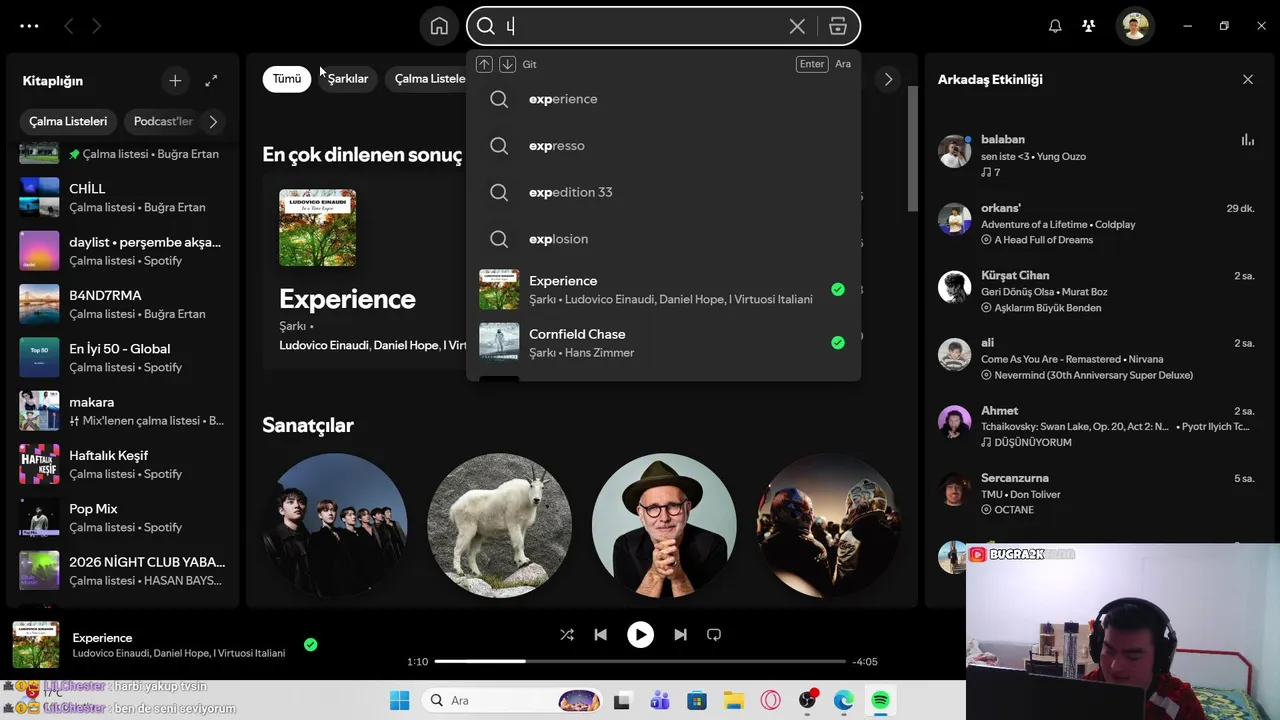The image size is (1280, 720).
Task: Click the Windows taskbar search box
Action: pyautogui.click(x=513, y=700)
